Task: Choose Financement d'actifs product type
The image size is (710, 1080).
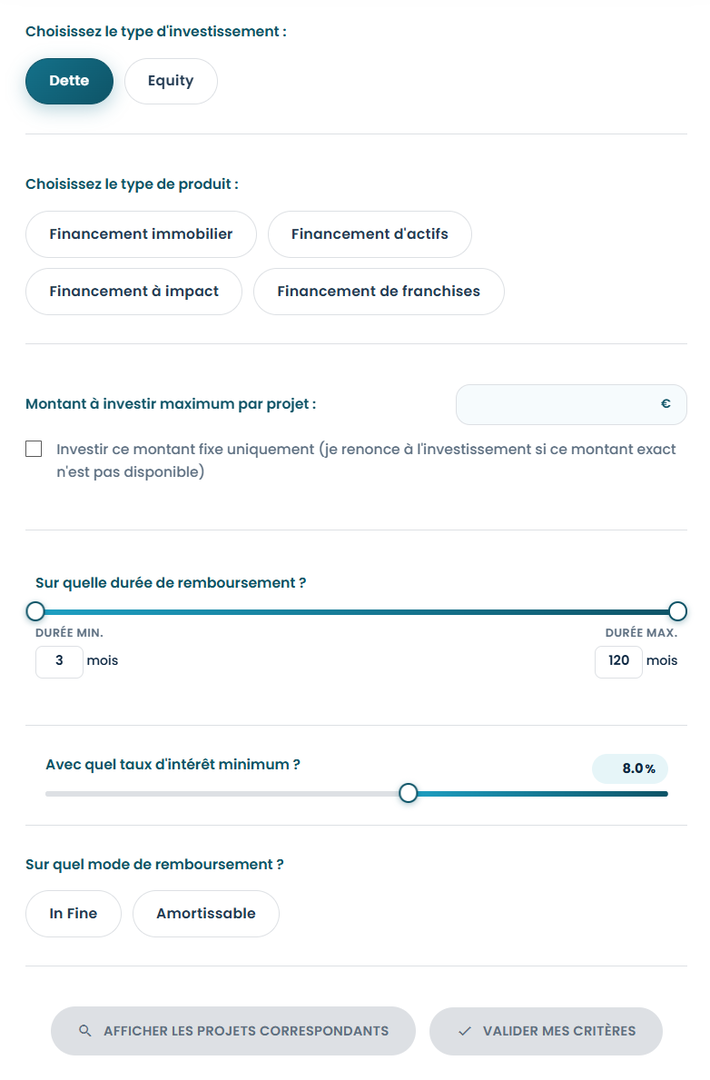Action: [x=370, y=234]
